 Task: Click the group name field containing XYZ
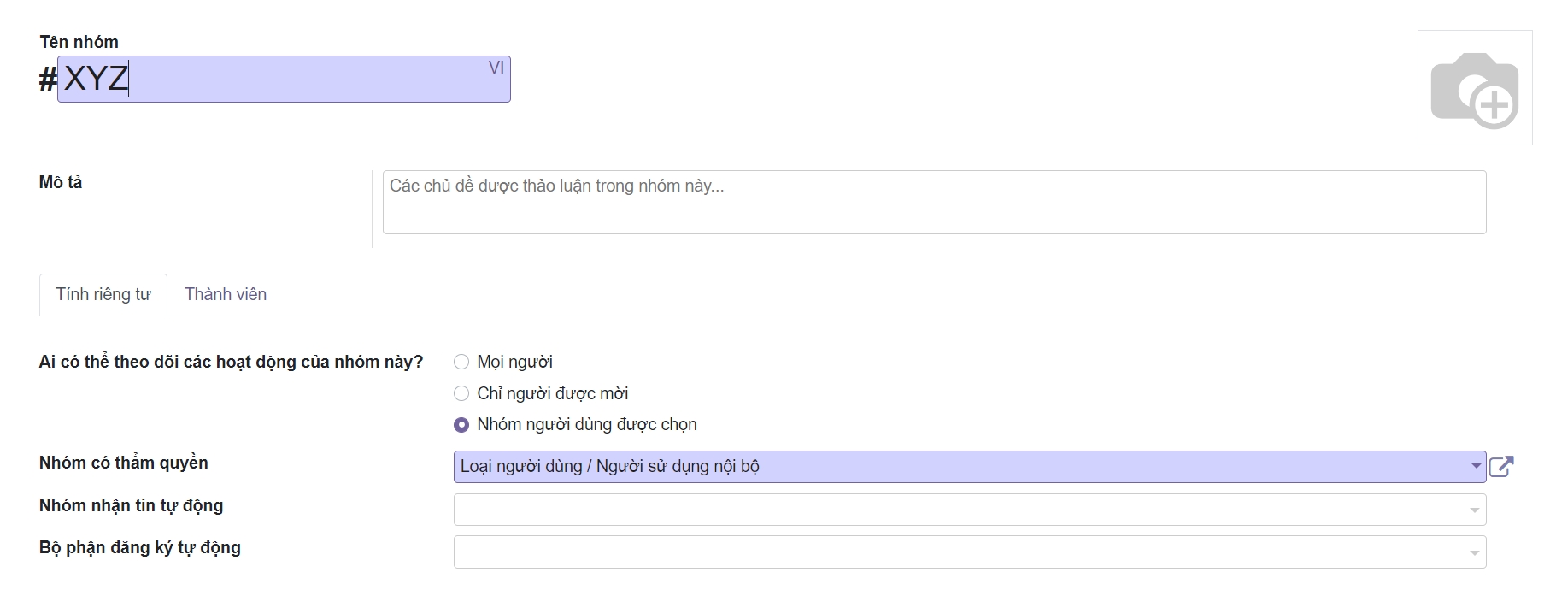click(x=282, y=80)
